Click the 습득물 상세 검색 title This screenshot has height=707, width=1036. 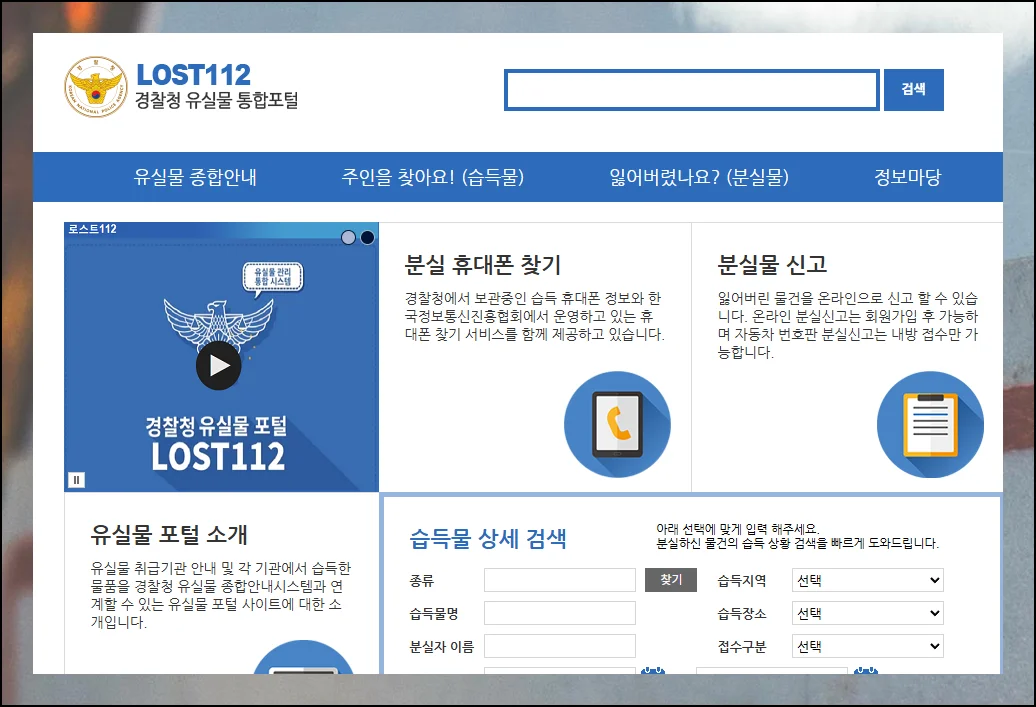tap(488, 539)
